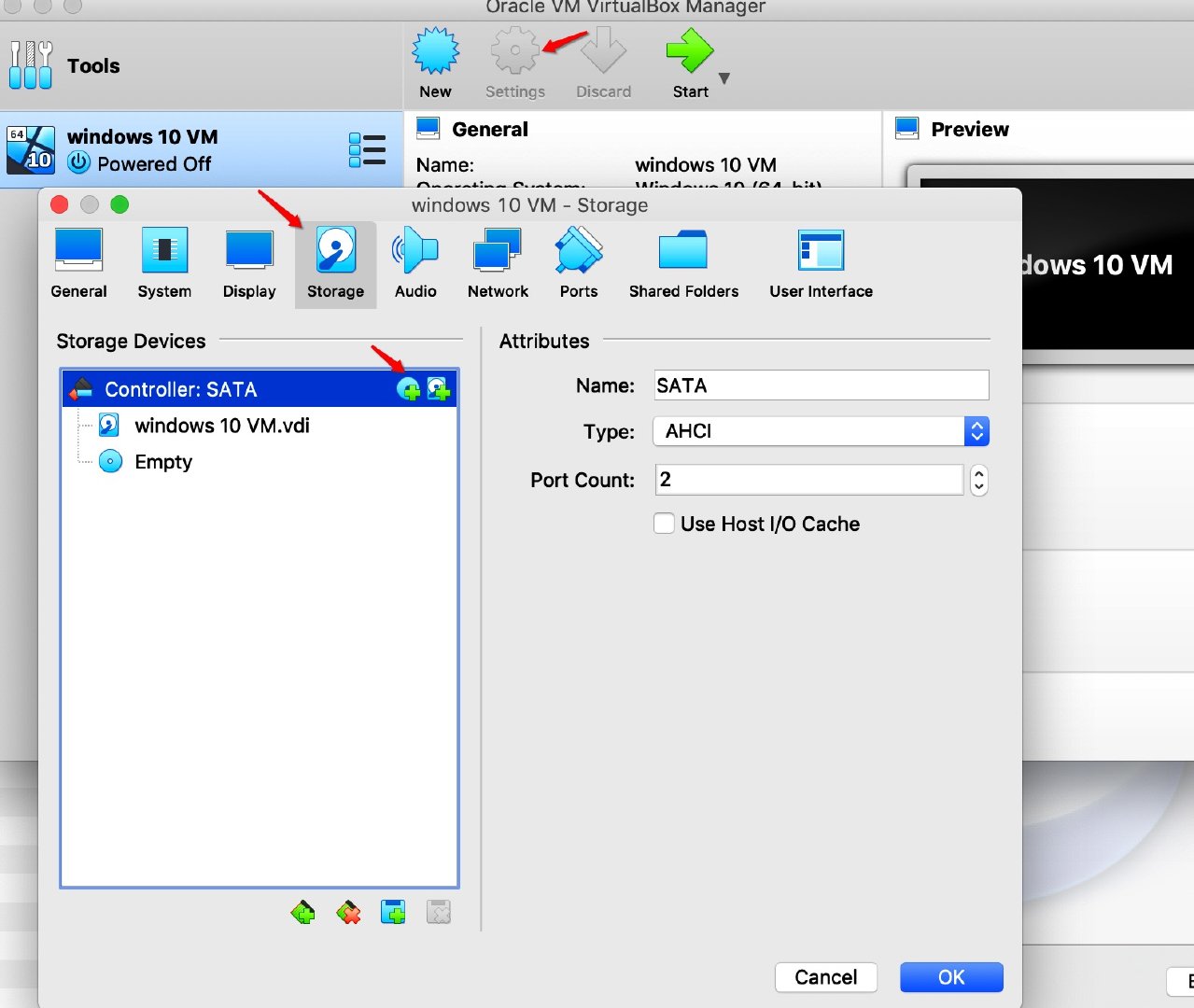Click Remove Attachment icon below list

(x=439, y=912)
